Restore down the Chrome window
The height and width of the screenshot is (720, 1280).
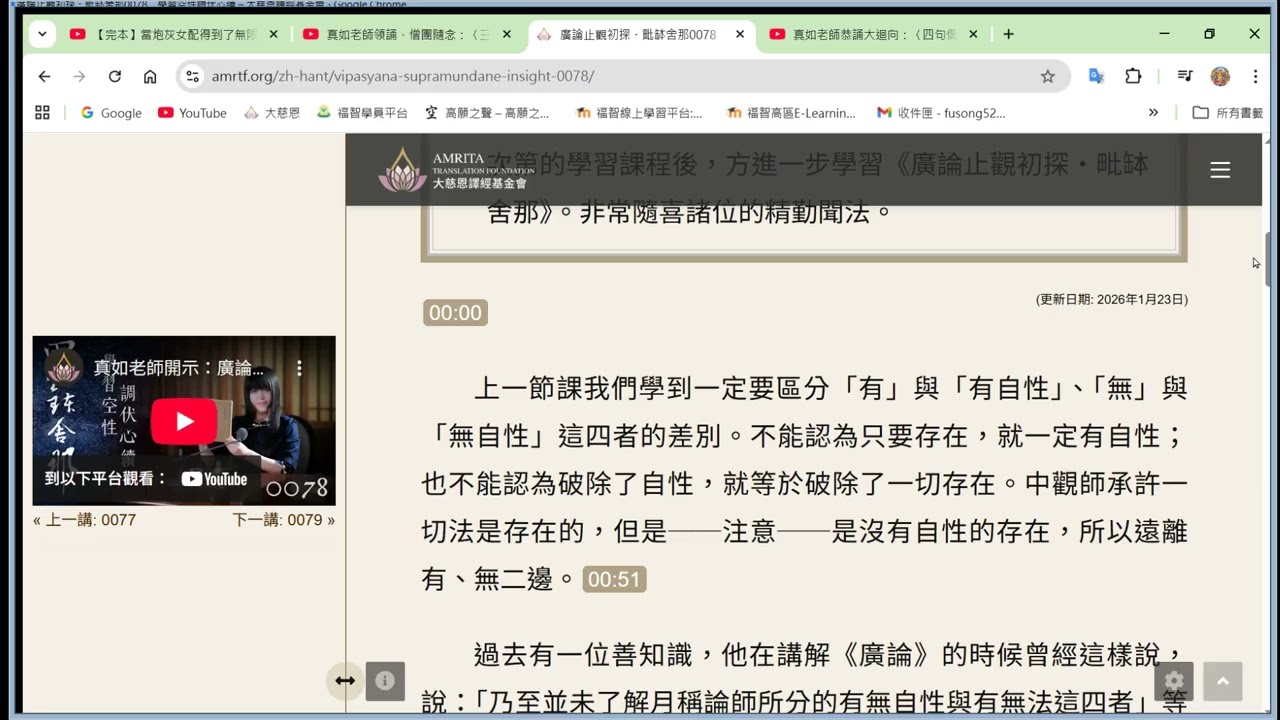(x=1209, y=34)
